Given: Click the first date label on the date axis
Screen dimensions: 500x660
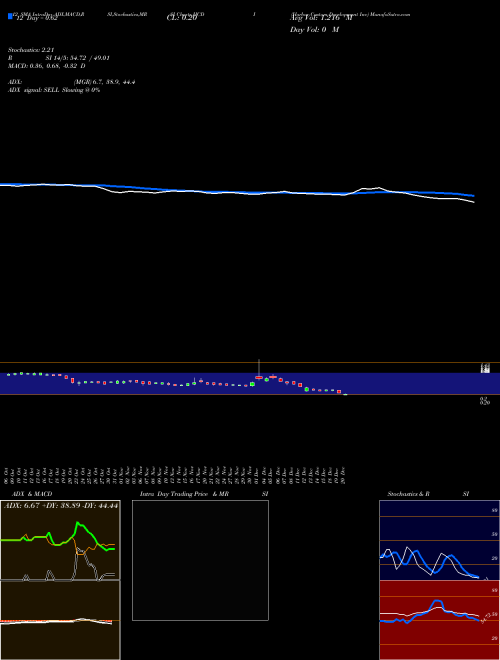Looking at the screenshot, I should 6,476.
